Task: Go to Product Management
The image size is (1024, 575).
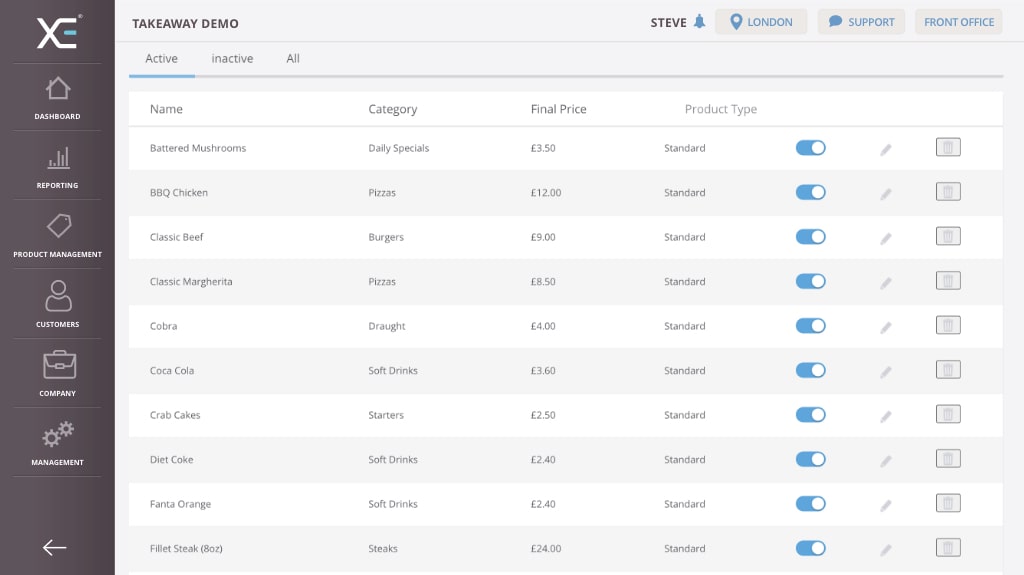Action: coord(57,236)
